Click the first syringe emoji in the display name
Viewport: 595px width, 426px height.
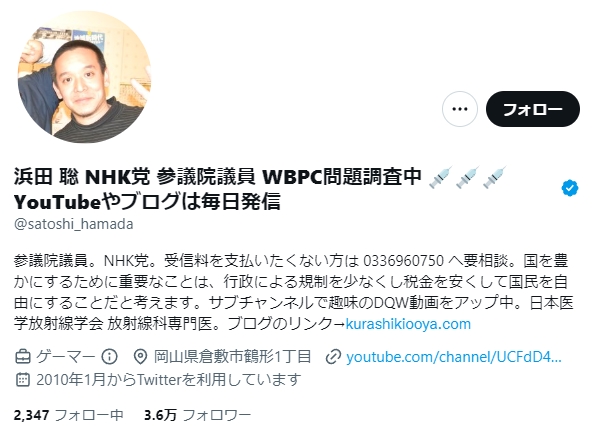(440, 177)
